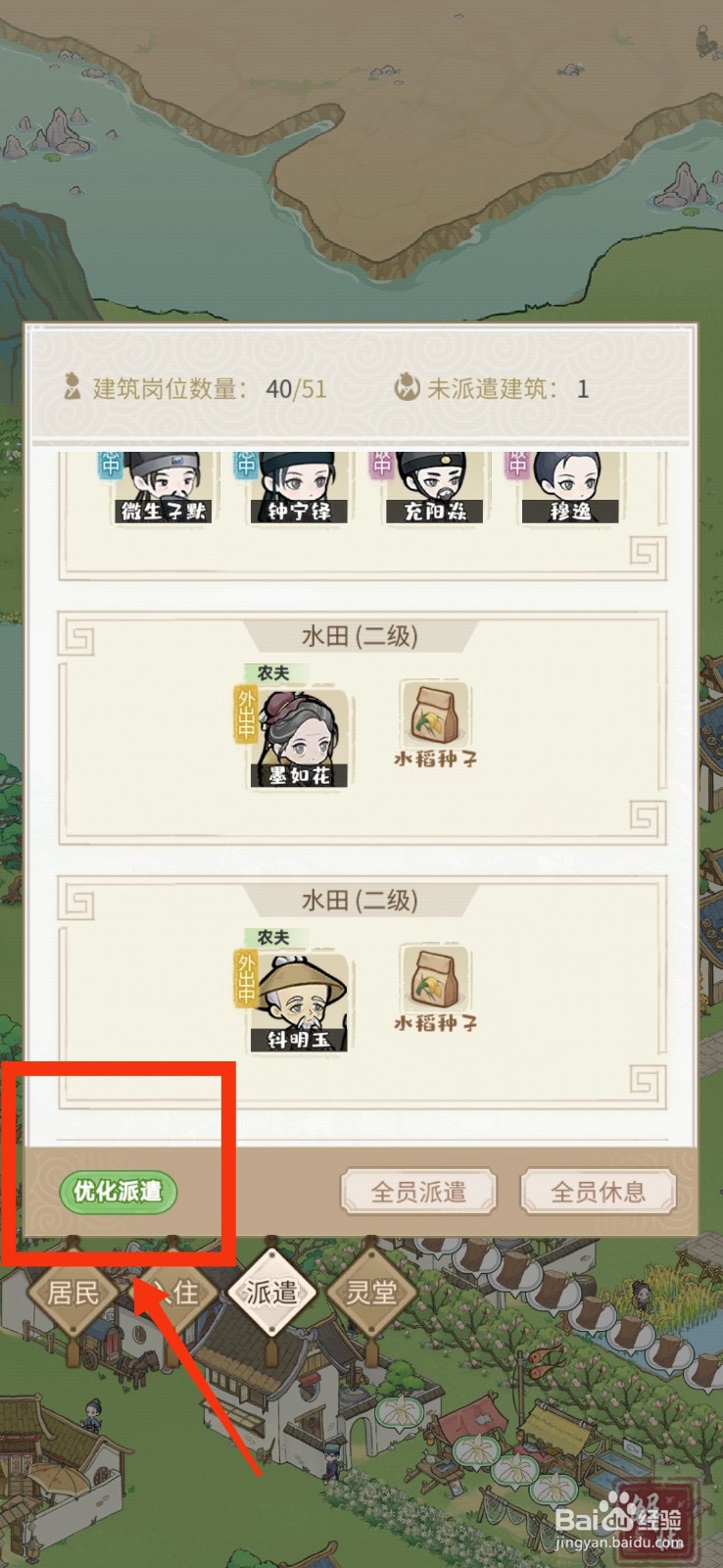Viewport: 723px width, 1568px height.
Task: Select farmer 钭明玉 portrait
Action: (299, 1002)
